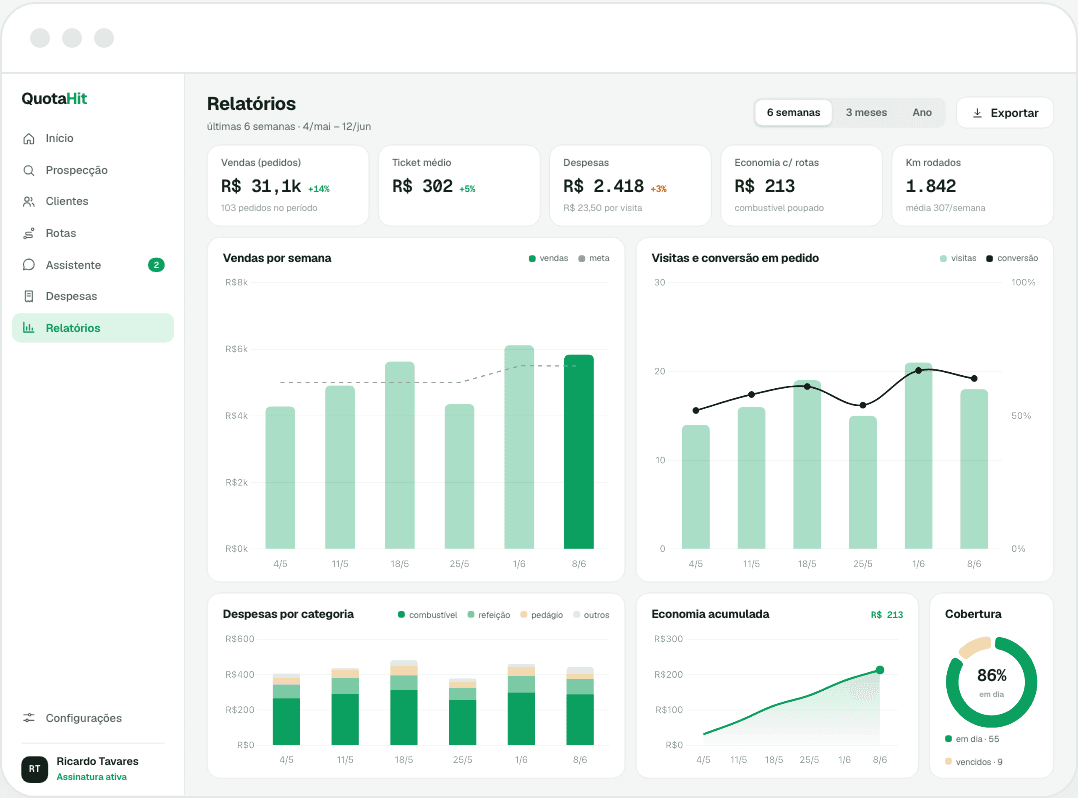Image resolution: width=1078 pixels, height=798 pixels.
Task: Toggle meta legend in Vendas por semana
Action: pos(593,258)
